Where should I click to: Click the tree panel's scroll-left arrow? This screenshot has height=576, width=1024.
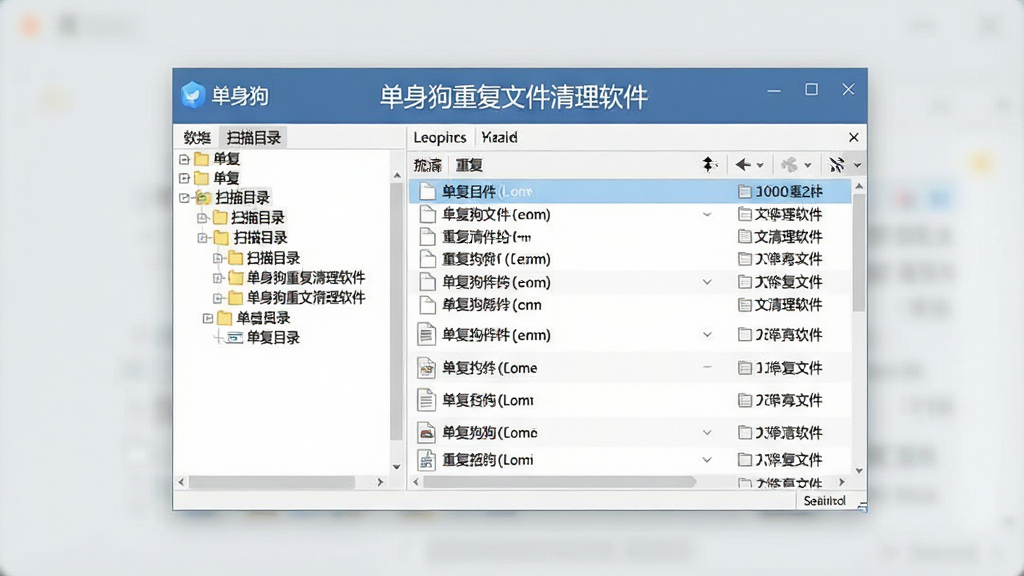pos(182,482)
